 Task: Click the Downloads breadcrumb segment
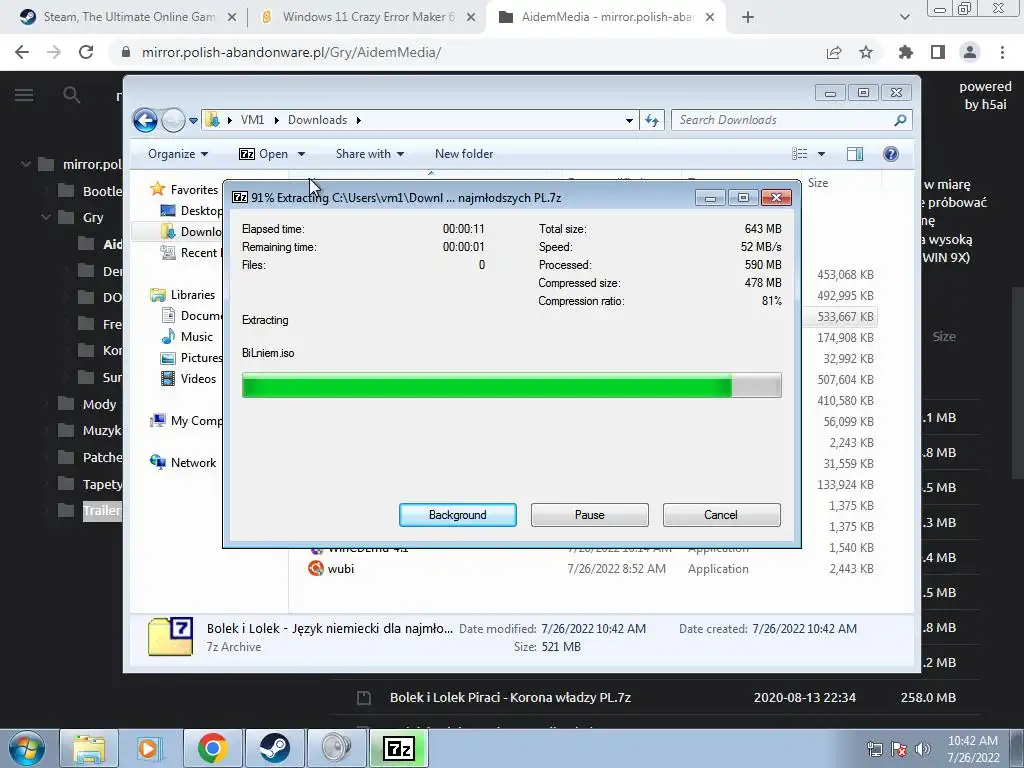click(317, 120)
